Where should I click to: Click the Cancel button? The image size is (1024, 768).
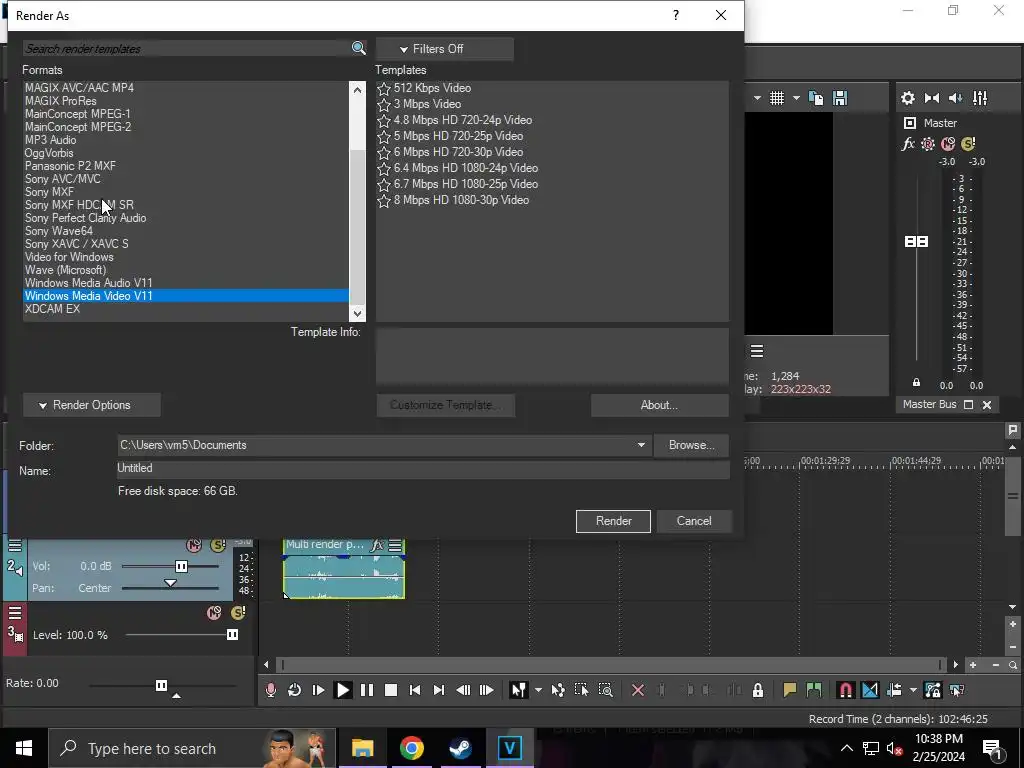coord(694,521)
